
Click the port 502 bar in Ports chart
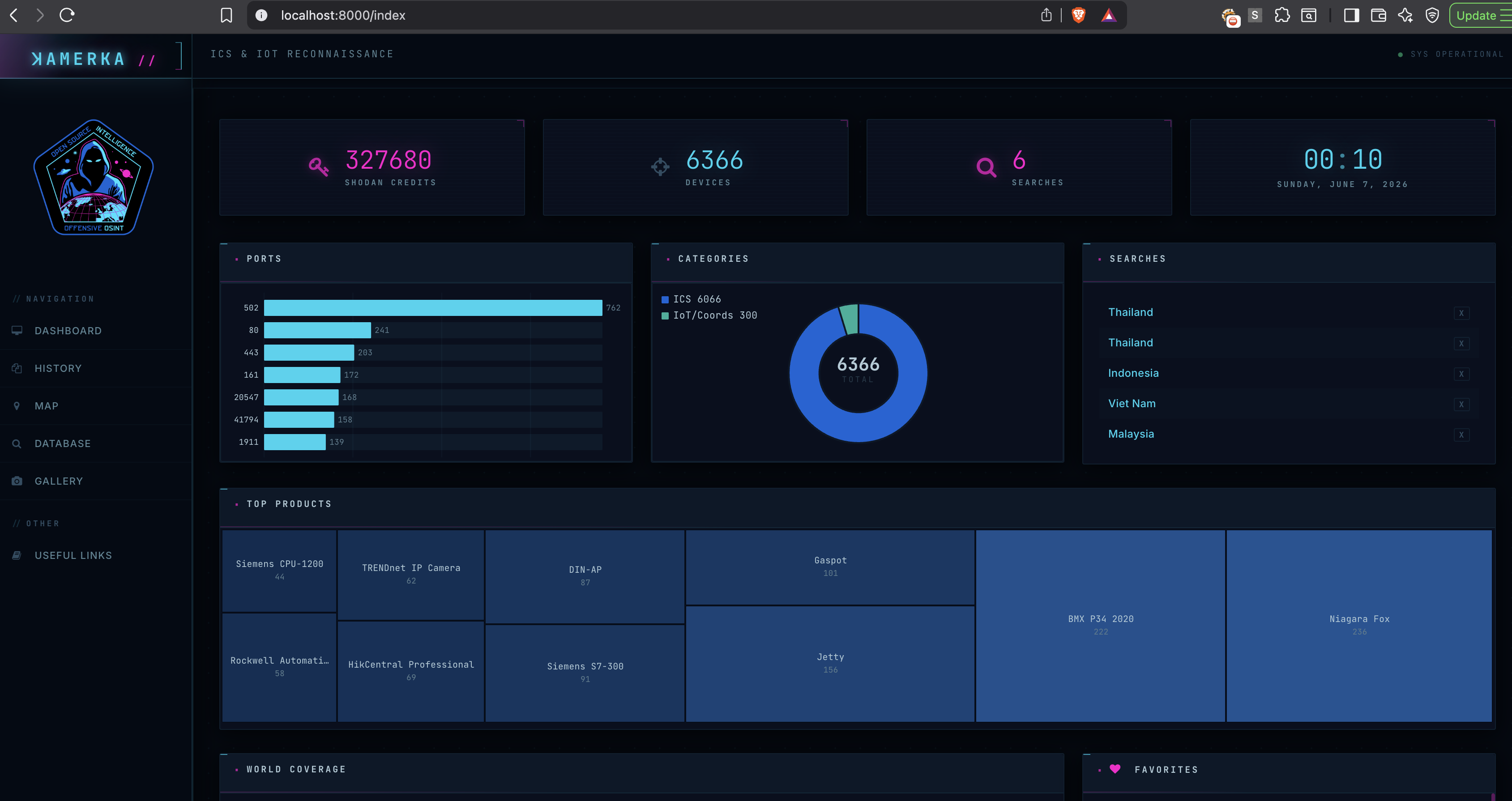[433, 307]
